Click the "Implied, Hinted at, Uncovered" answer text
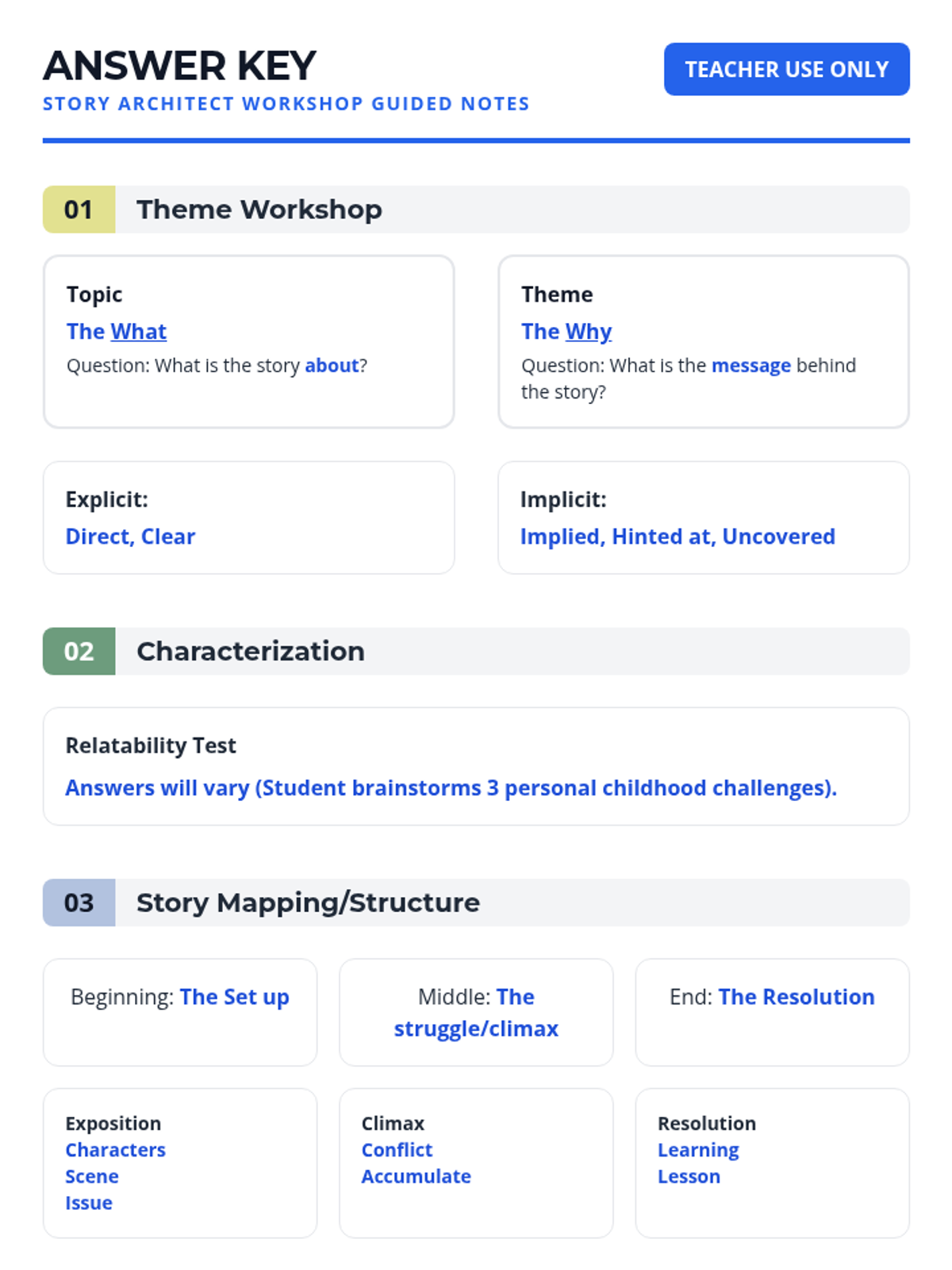 coord(678,537)
